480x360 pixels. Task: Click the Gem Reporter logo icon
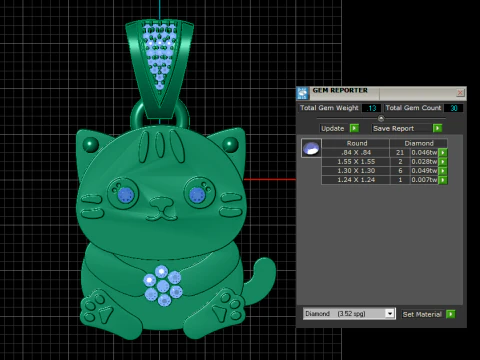(303, 93)
